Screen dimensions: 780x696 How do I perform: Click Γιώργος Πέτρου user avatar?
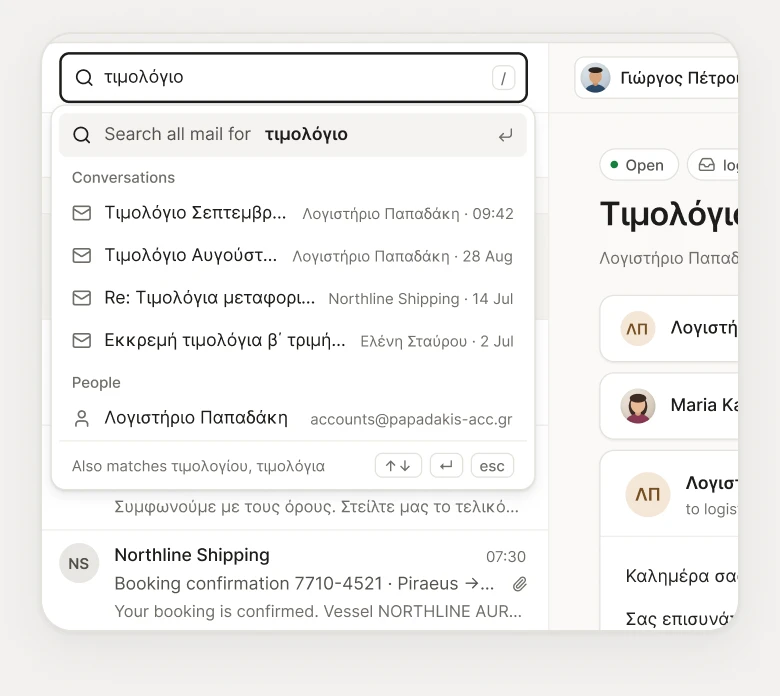click(595, 78)
